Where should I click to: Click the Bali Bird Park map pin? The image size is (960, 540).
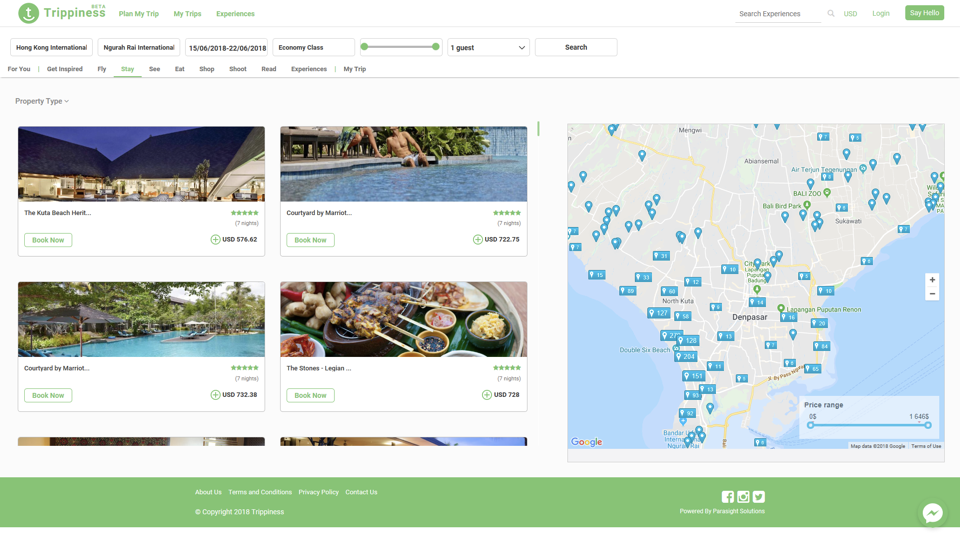click(x=807, y=205)
